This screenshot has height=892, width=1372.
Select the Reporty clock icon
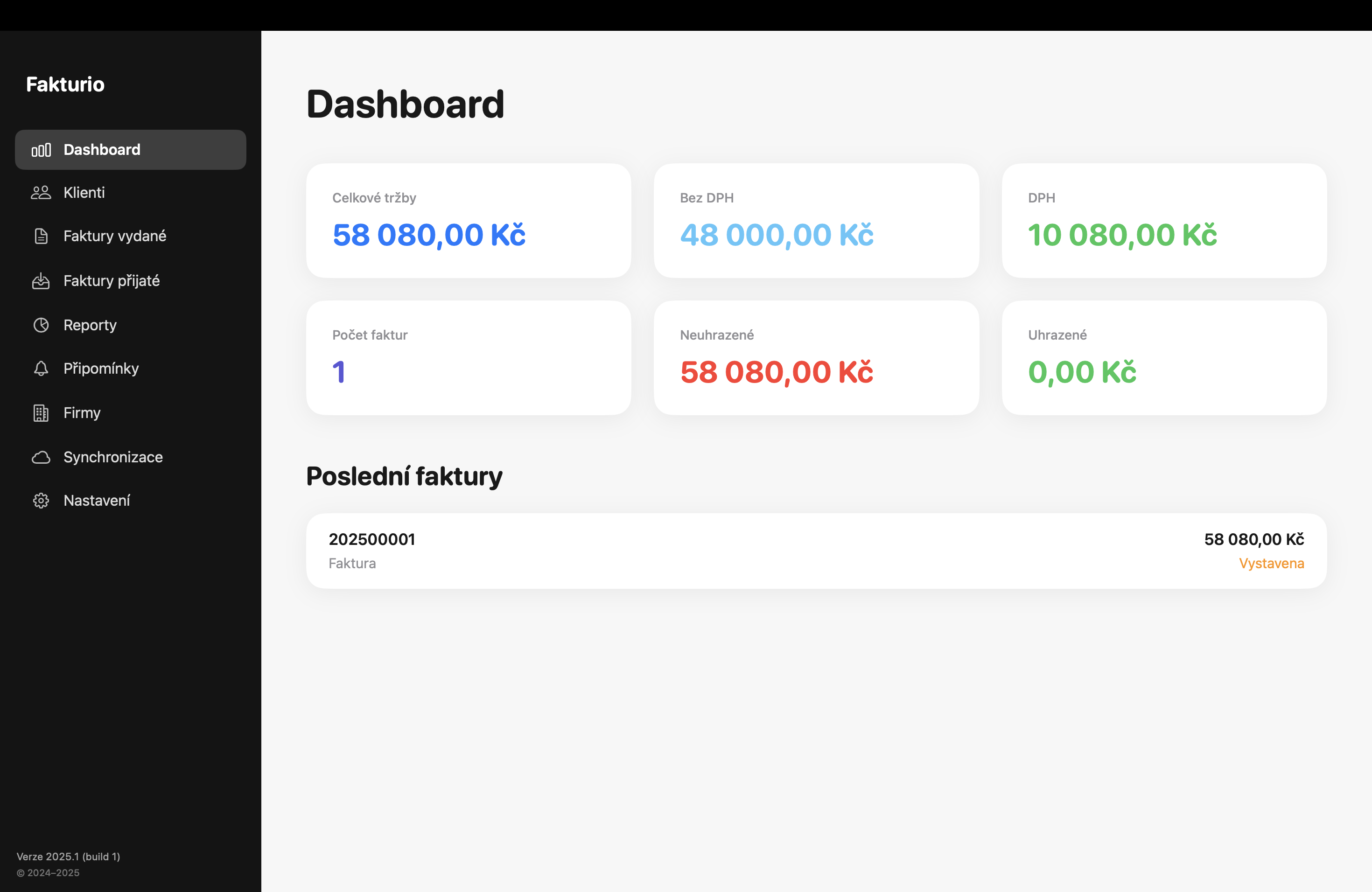point(41,325)
